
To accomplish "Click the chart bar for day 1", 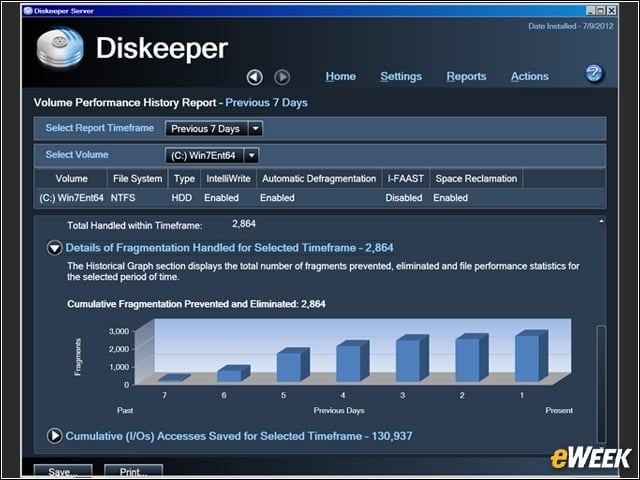I will [531, 356].
